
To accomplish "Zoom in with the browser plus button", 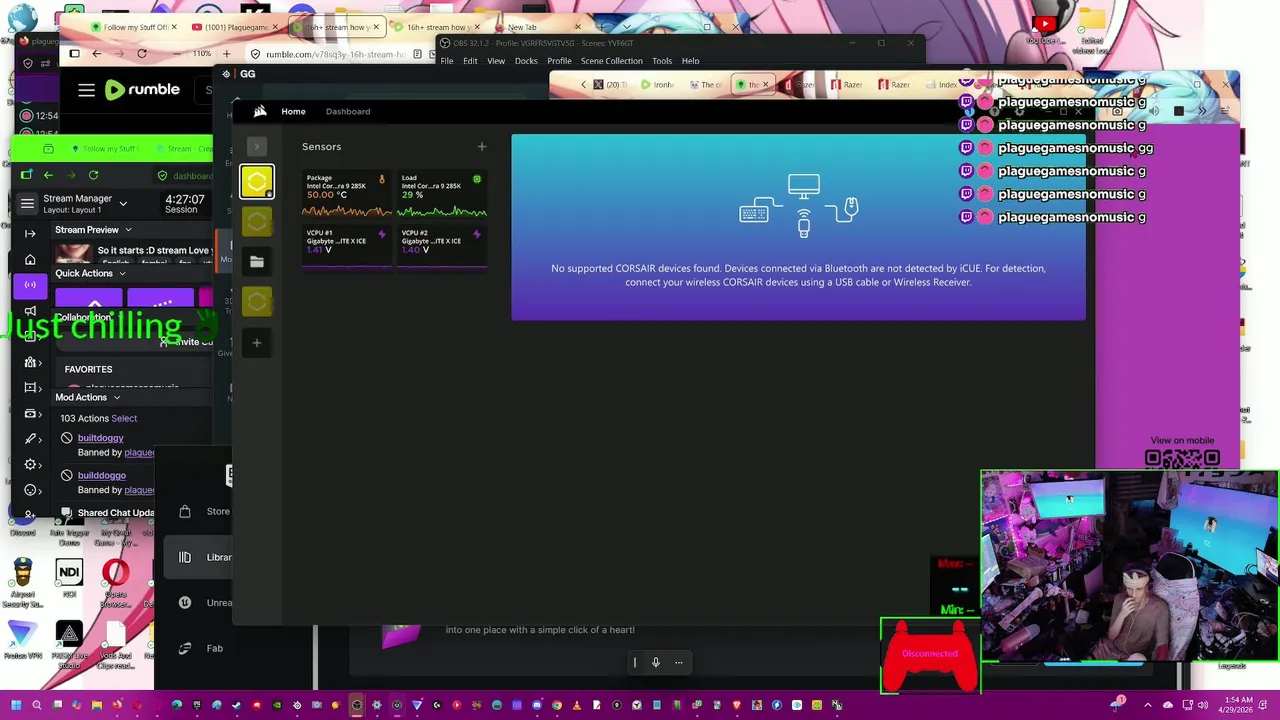I will (227, 54).
